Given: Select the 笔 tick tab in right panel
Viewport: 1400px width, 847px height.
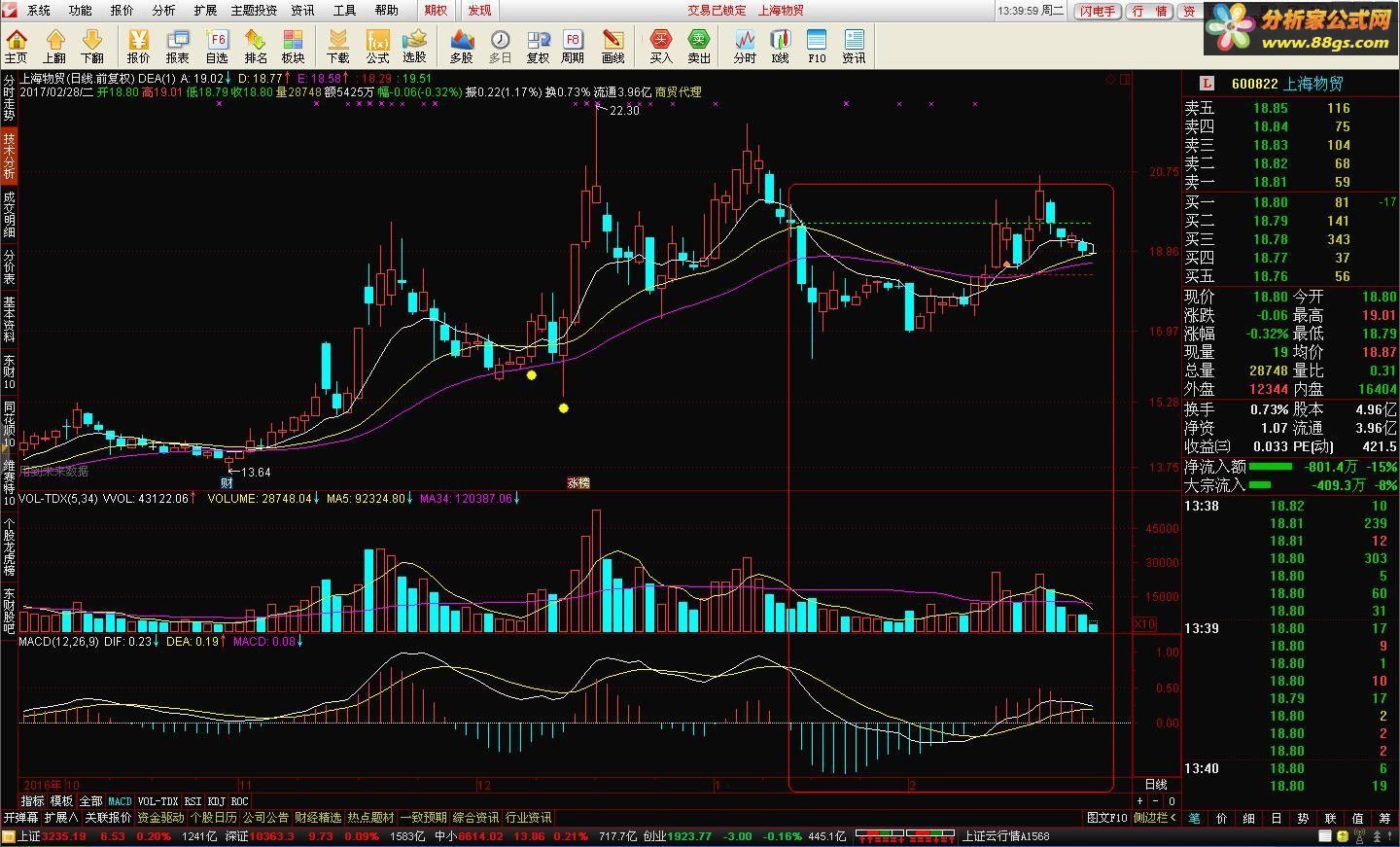Looking at the screenshot, I should pos(1195,818).
